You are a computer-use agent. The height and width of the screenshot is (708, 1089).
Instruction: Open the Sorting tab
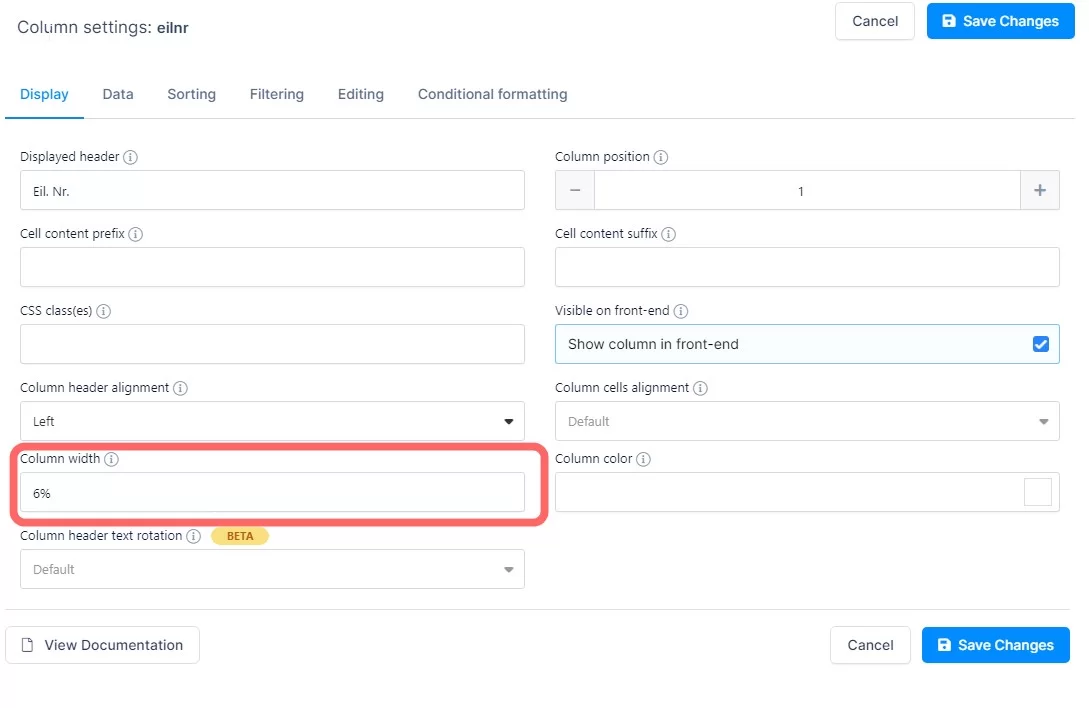191,94
